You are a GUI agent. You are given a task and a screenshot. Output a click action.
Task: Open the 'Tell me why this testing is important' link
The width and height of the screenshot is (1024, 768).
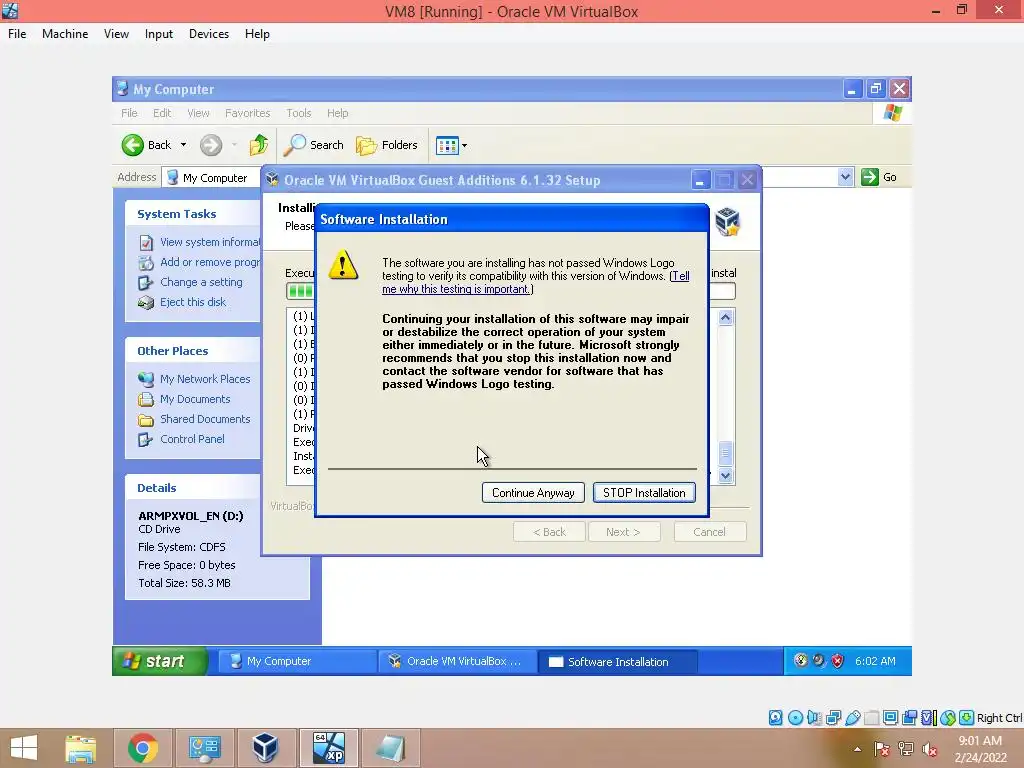tap(536, 282)
